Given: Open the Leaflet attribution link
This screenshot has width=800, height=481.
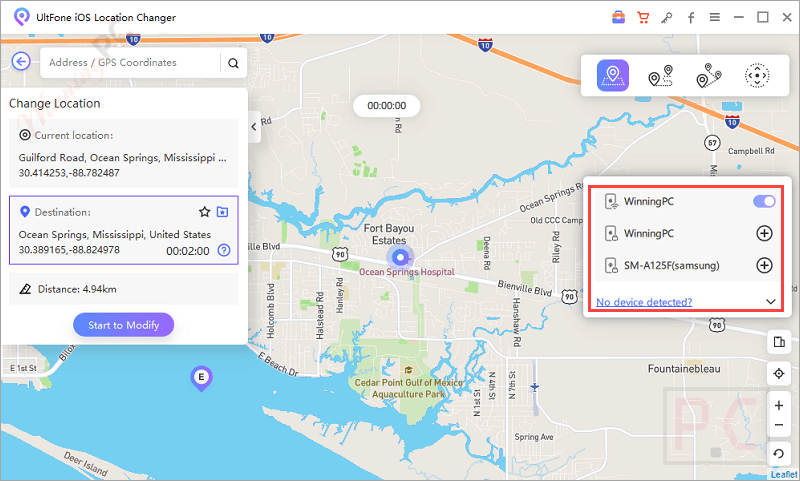Looking at the screenshot, I should tap(784, 474).
